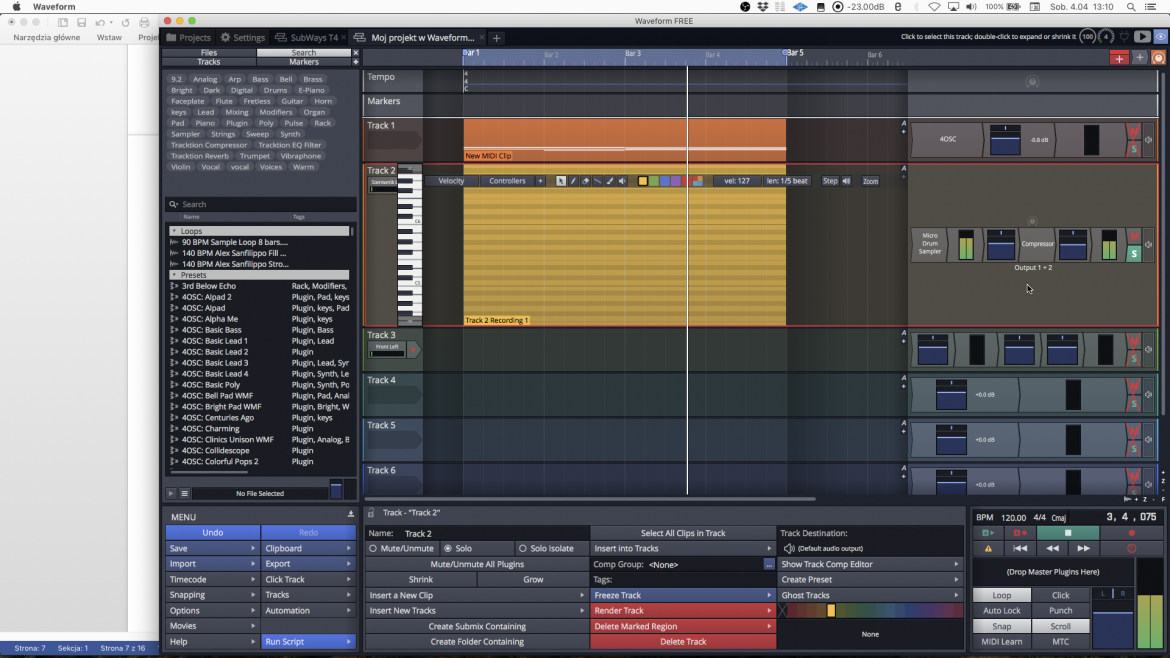Click the Undo button
Screen dimensions: 1170x658
(x=213, y=533)
